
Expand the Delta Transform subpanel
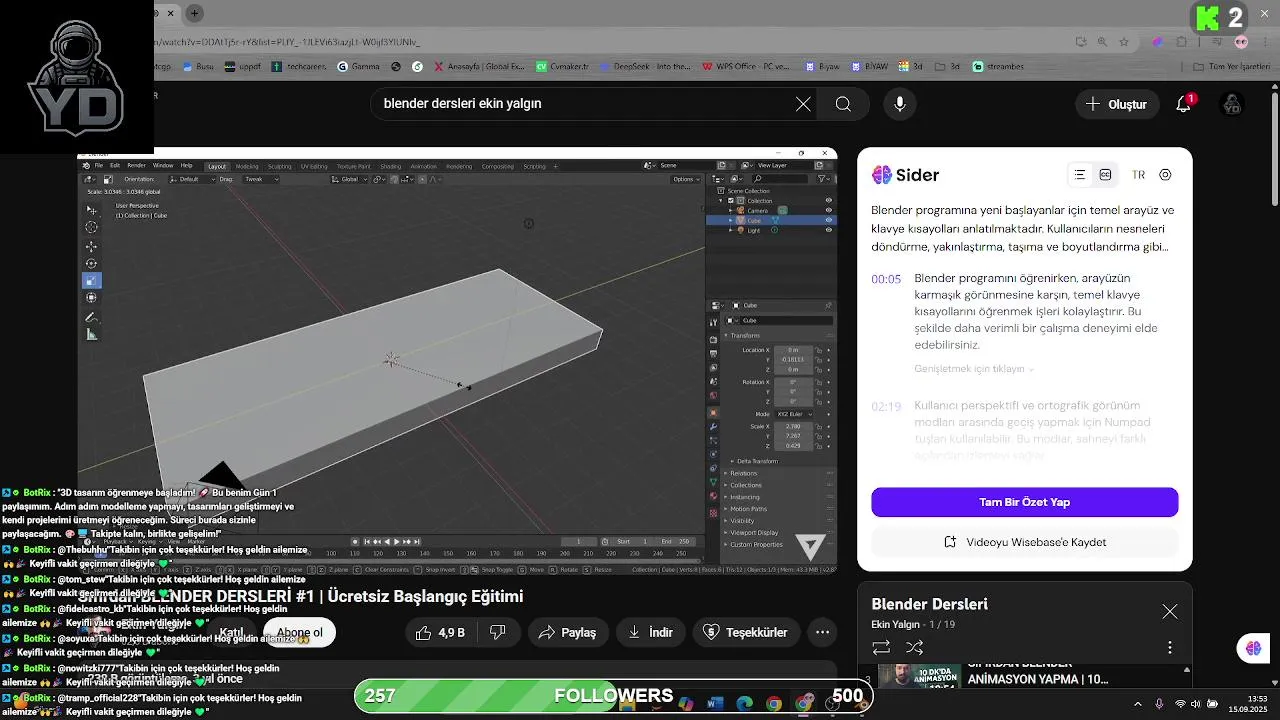tap(757, 461)
